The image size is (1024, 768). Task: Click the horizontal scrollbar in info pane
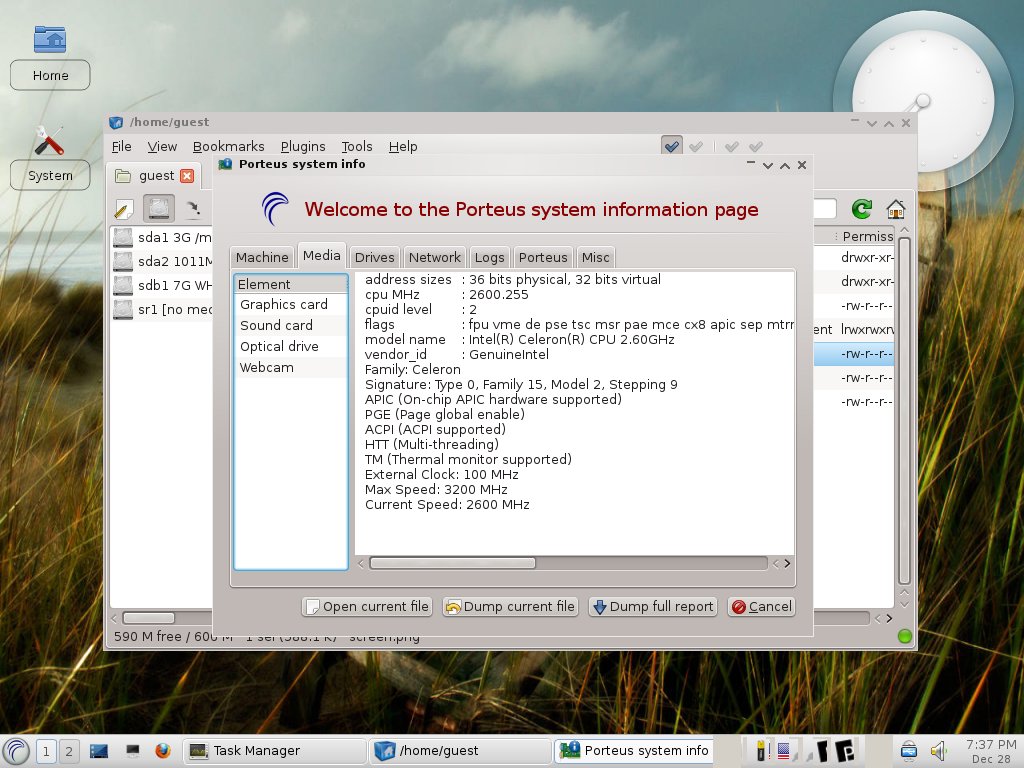[453, 564]
